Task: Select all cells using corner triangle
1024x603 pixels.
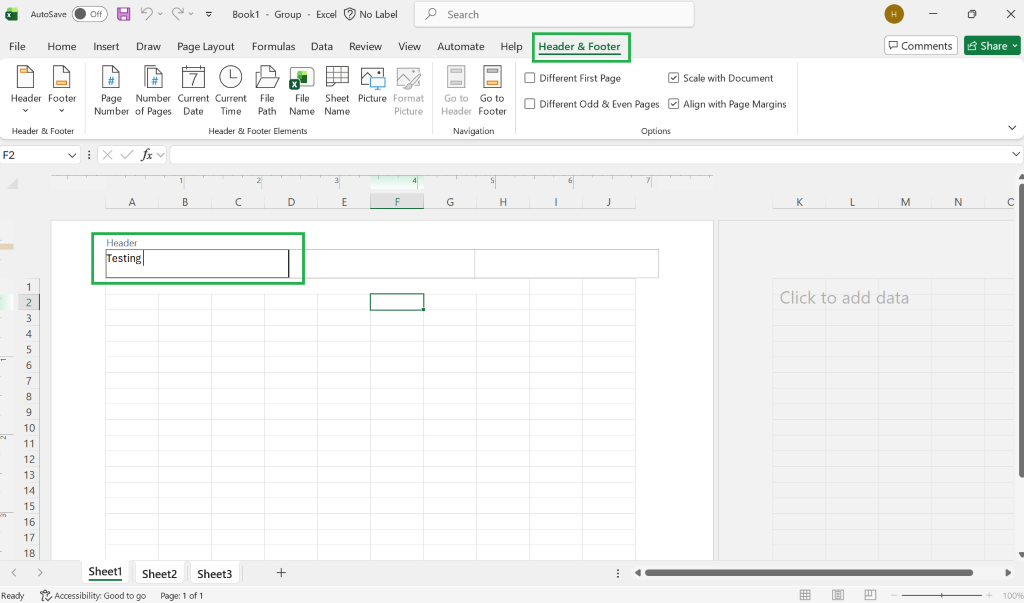Action: [12, 184]
